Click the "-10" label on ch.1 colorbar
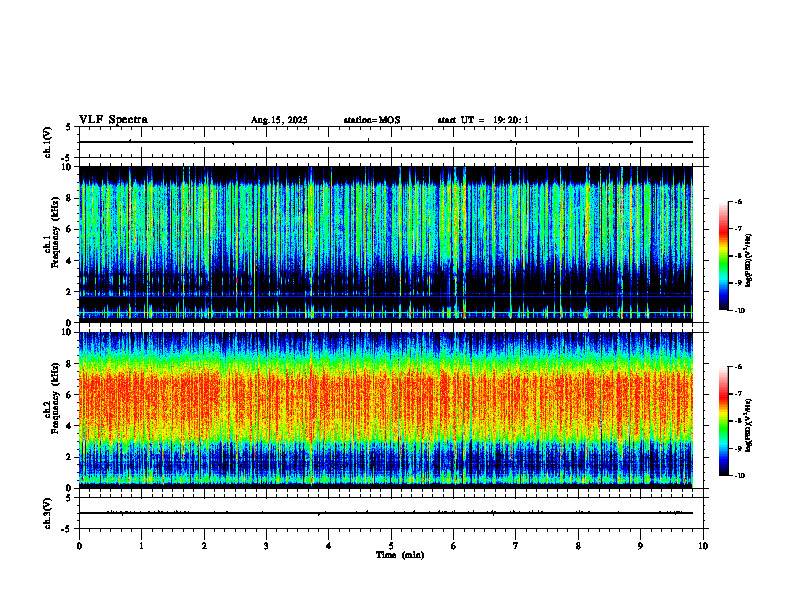The height and width of the screenshot is (612, 792). pyautogui.click(x=740, y=311)
